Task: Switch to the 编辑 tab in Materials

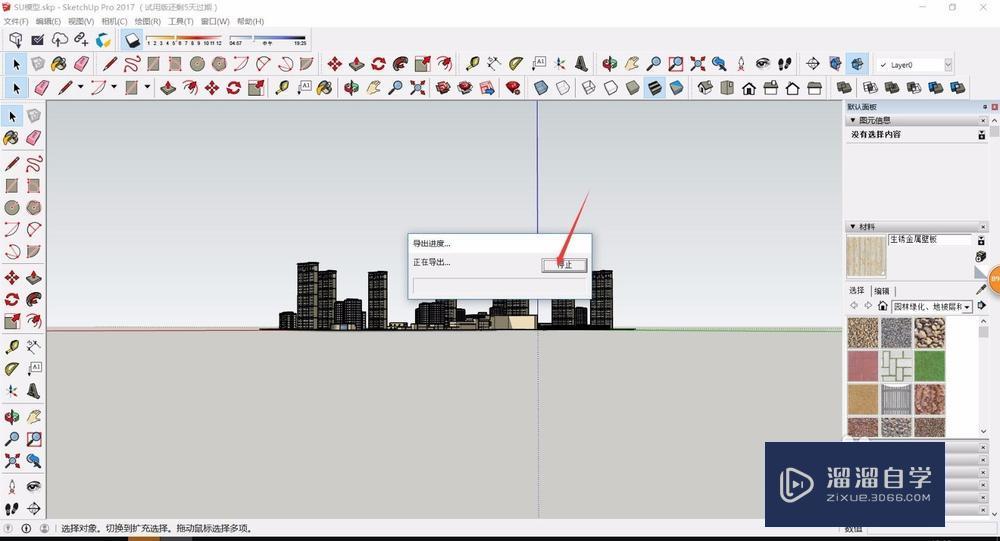Action: coord(881,291)
